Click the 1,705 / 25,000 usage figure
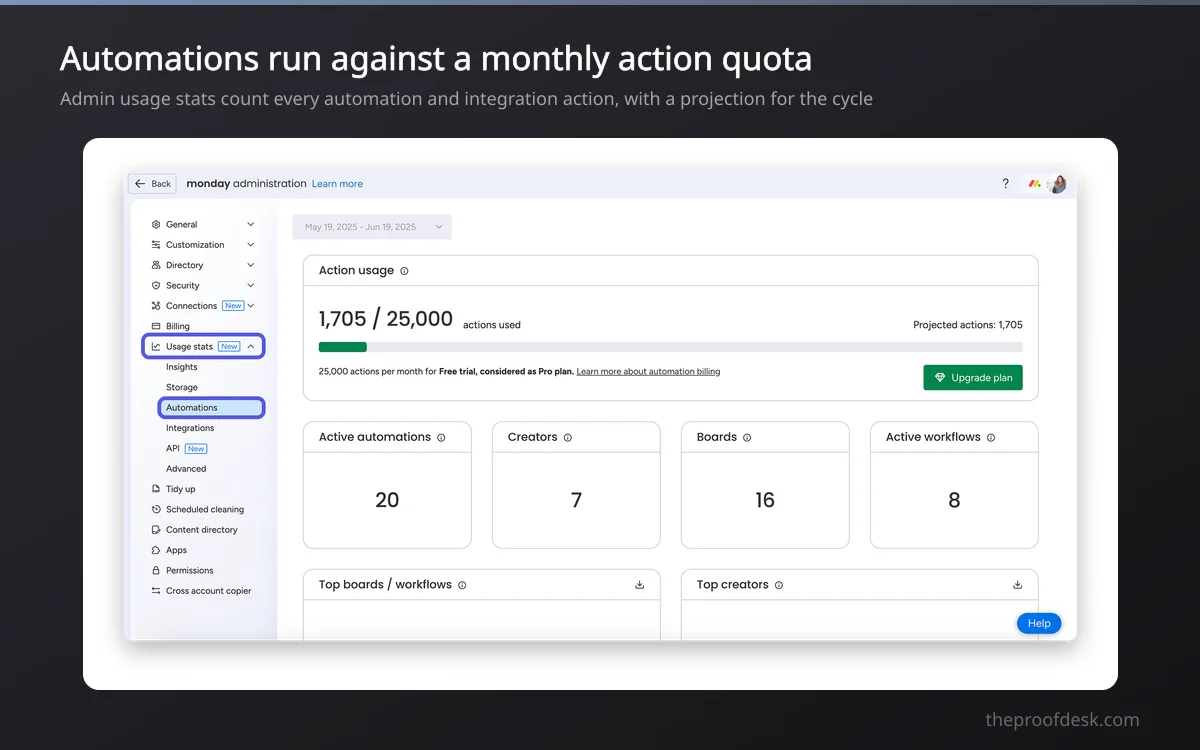Image resolution: width=1200 pixels, height=750 pixels. (x=386, y=319)
